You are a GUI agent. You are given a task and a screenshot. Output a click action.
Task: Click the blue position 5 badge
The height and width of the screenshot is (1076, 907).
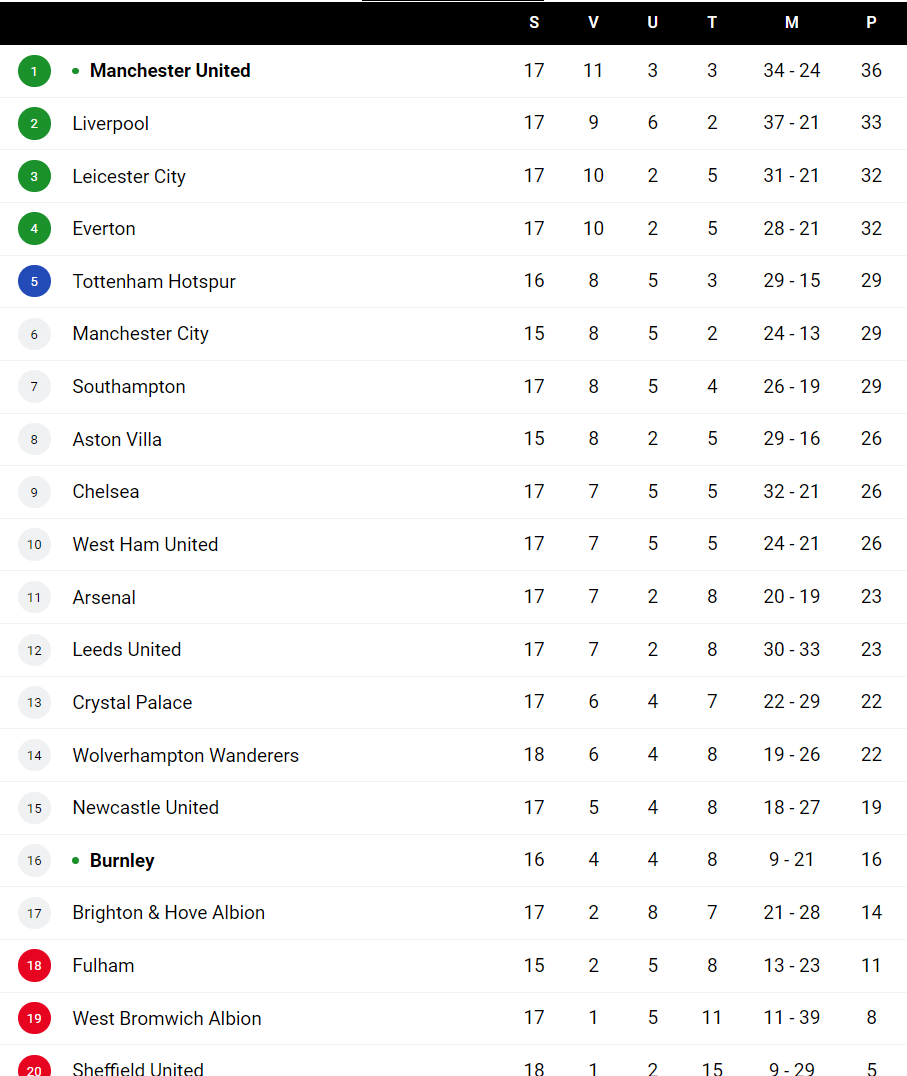click(x=34, y=281)
